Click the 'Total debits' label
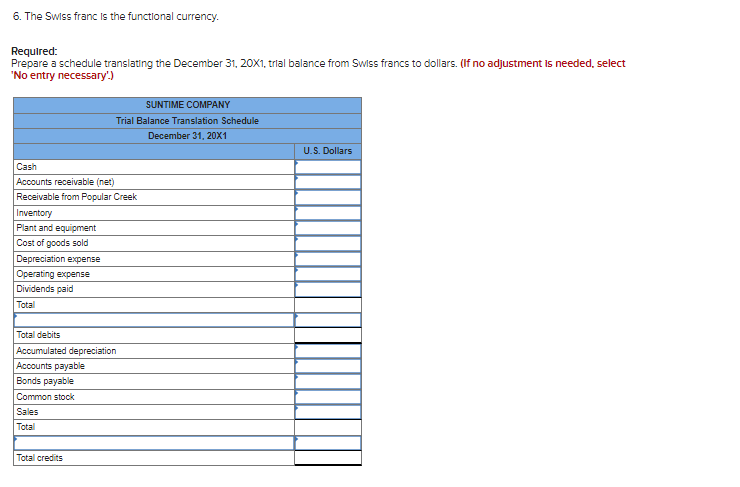The width and height of the screenshot is (740, 487). [38, 335]
